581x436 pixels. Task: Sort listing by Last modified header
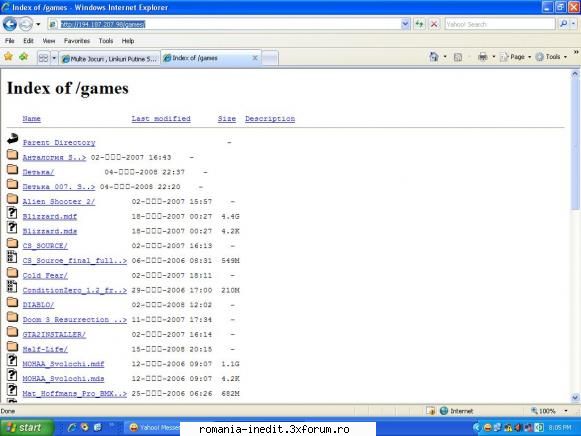[x=161, y=119]
